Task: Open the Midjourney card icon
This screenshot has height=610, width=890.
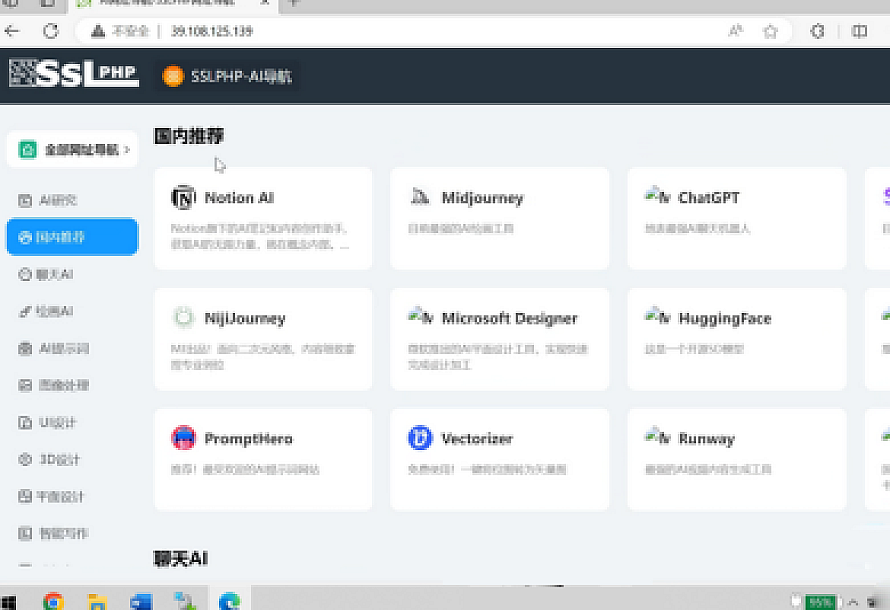Action: pyautogui.click(x=420, y=198)
